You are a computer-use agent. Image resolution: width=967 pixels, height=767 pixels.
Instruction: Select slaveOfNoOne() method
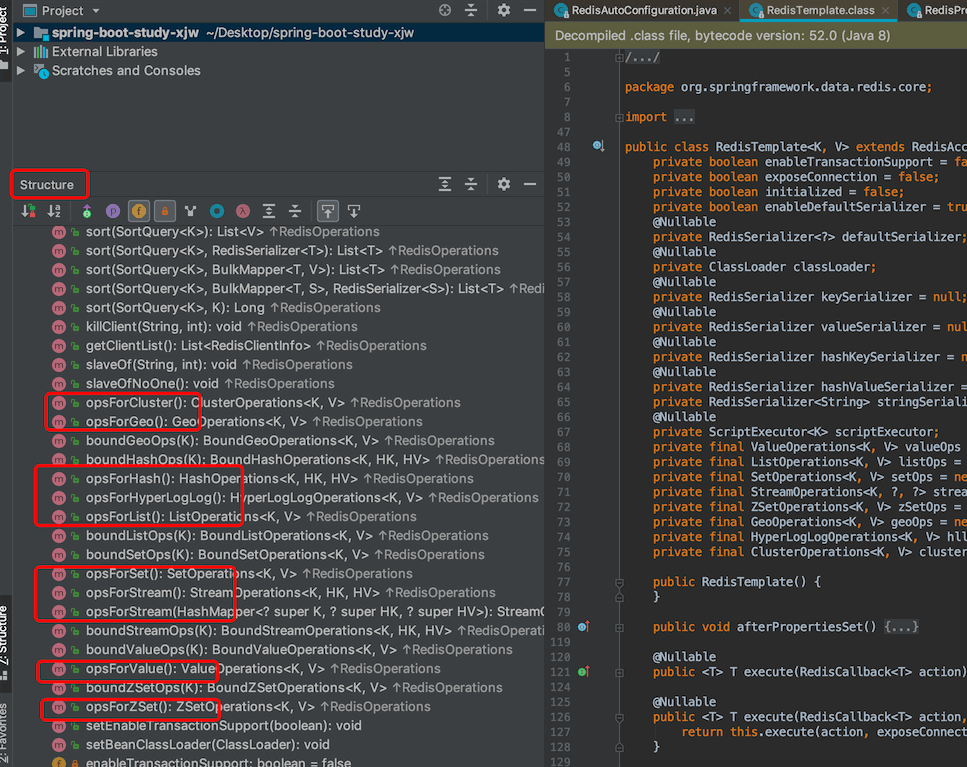[x=210, y=384]
